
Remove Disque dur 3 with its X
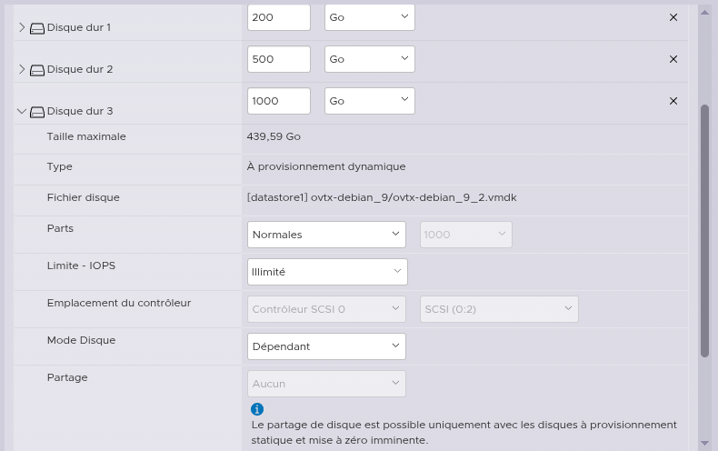coord(673,101)
